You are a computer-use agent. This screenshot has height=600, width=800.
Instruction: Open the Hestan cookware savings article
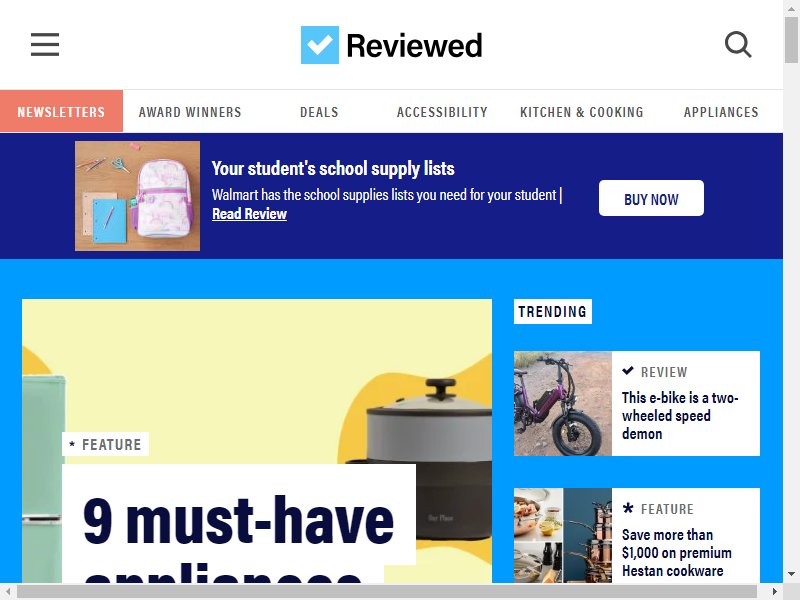(677, 553)
